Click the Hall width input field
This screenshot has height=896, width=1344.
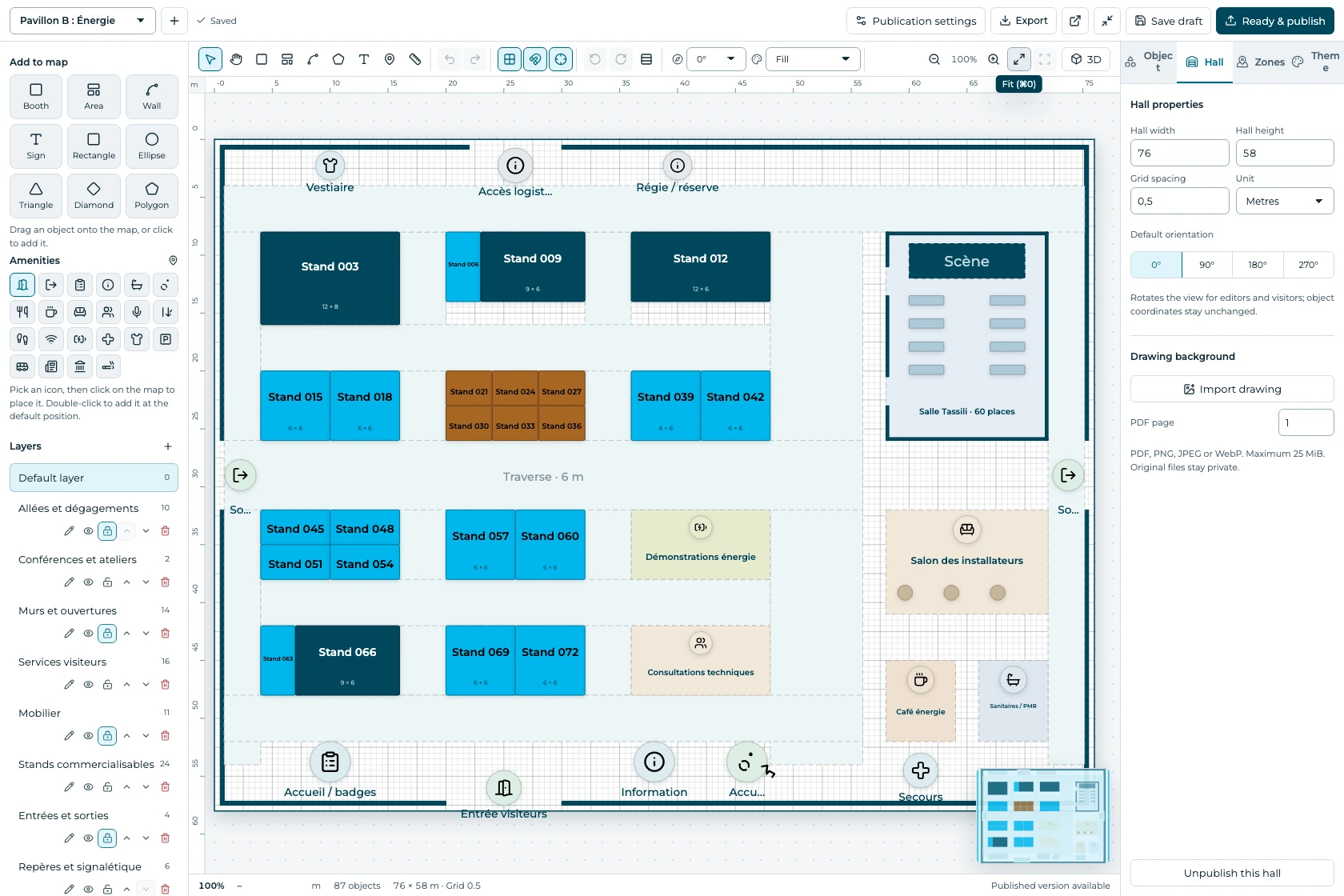tap(1179, 153)
